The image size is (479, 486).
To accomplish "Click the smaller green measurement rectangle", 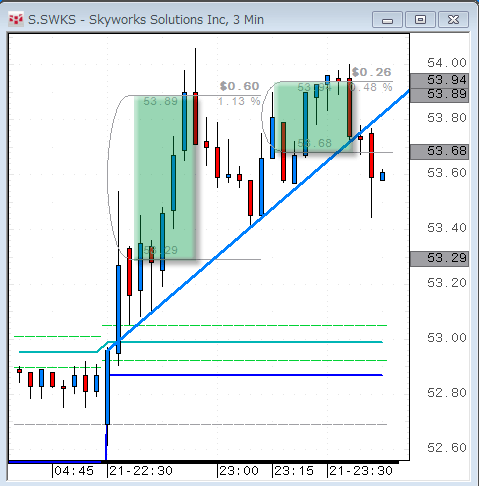I will 313,117.
